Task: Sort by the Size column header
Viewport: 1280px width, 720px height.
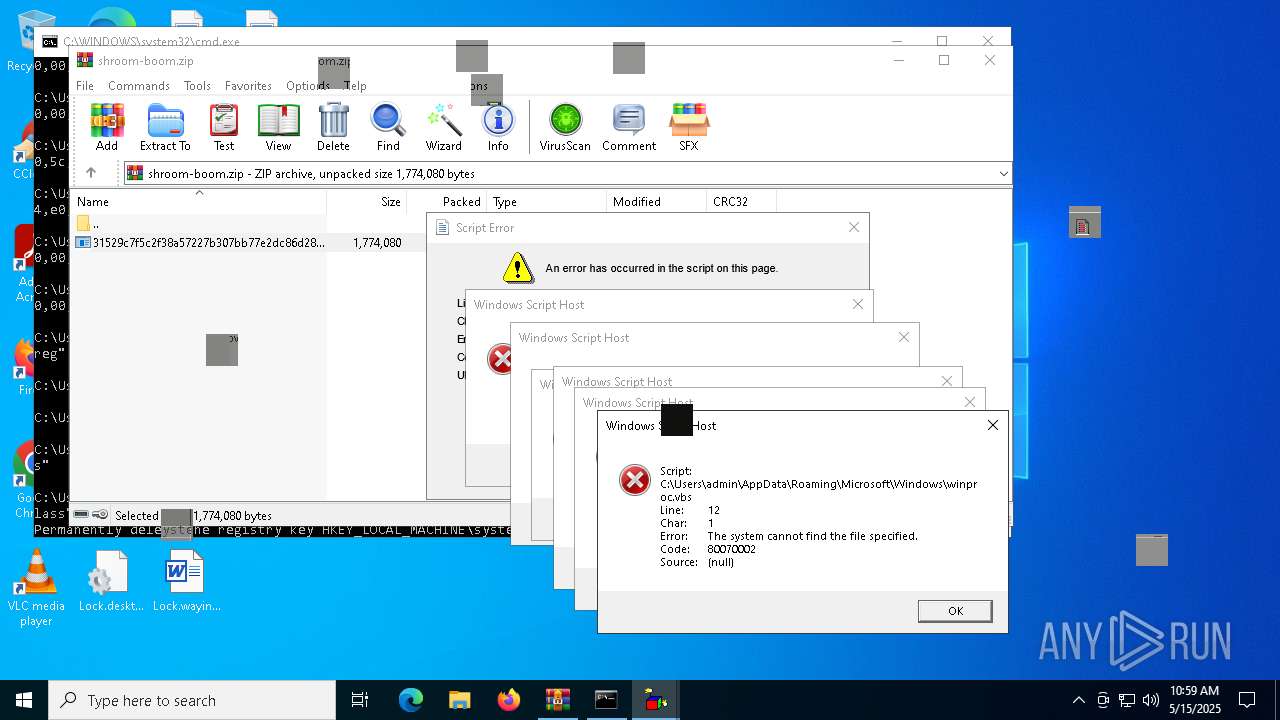Action: pos(367,201)
